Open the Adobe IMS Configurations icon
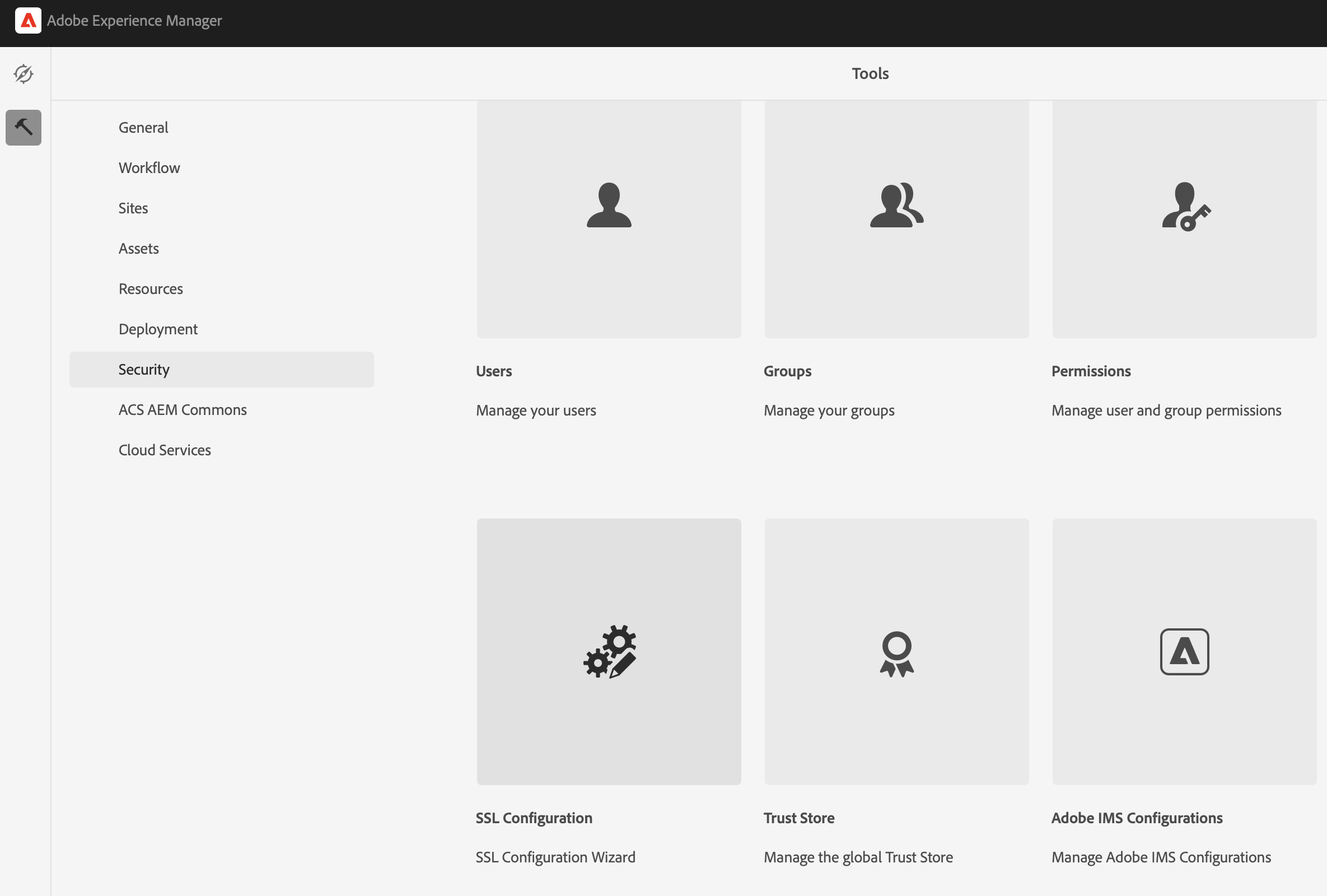The image size is (1327, 896). point(1184,652)
